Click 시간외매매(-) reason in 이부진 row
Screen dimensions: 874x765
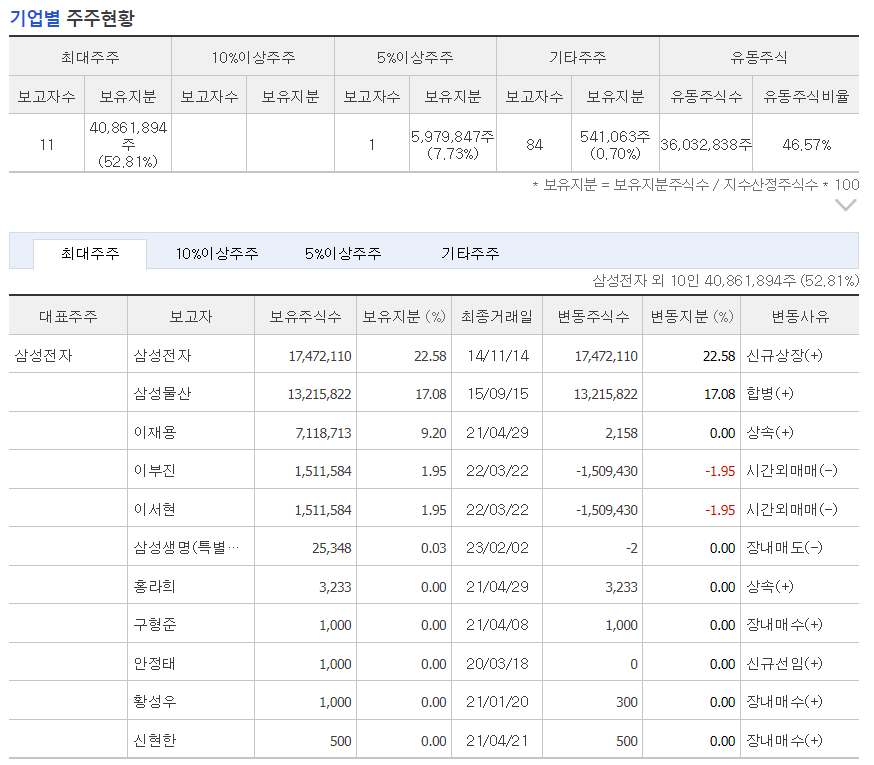(792, 471)
